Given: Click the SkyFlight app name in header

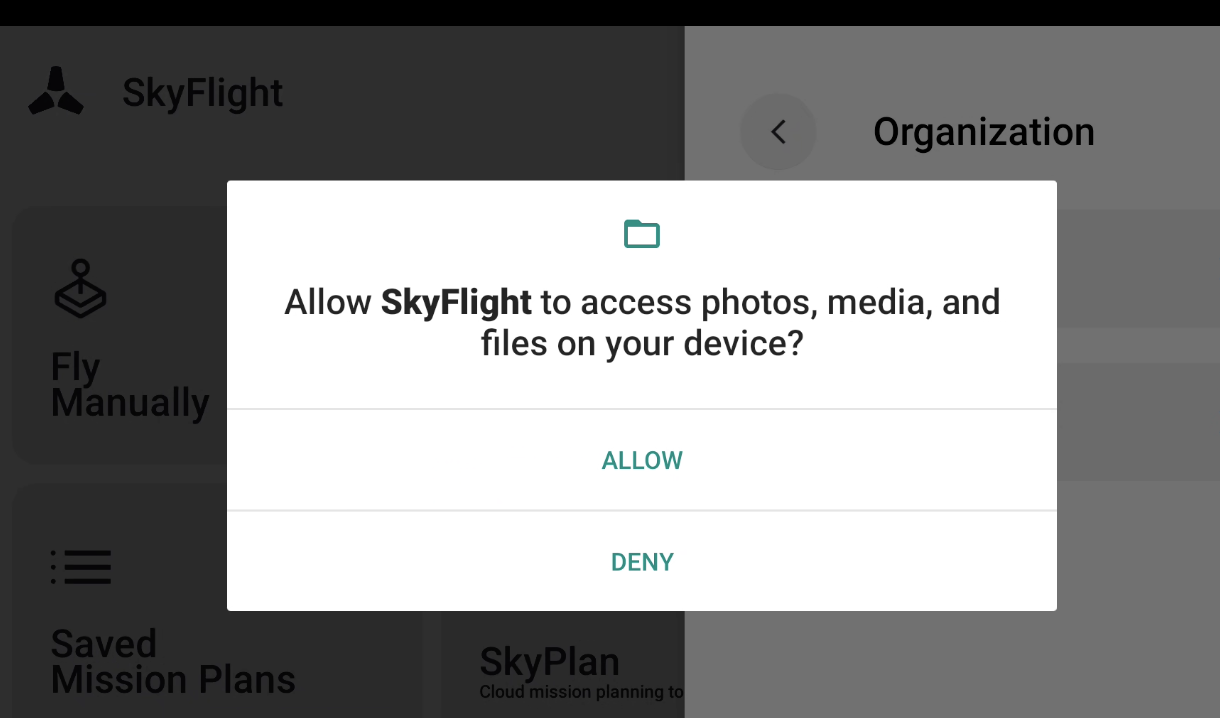Looking at the screenshot, I should click(203, 93).
